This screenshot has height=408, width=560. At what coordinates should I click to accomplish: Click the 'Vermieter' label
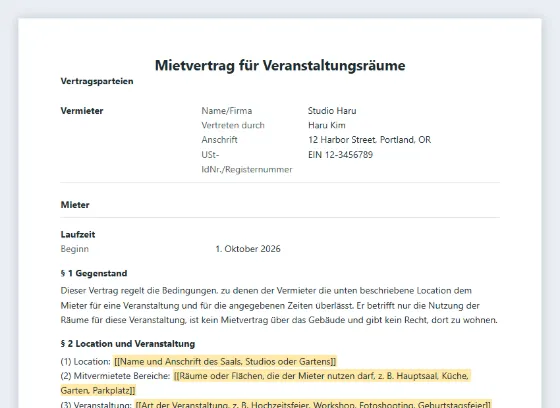pyautogui.click(x=82, y=111)
